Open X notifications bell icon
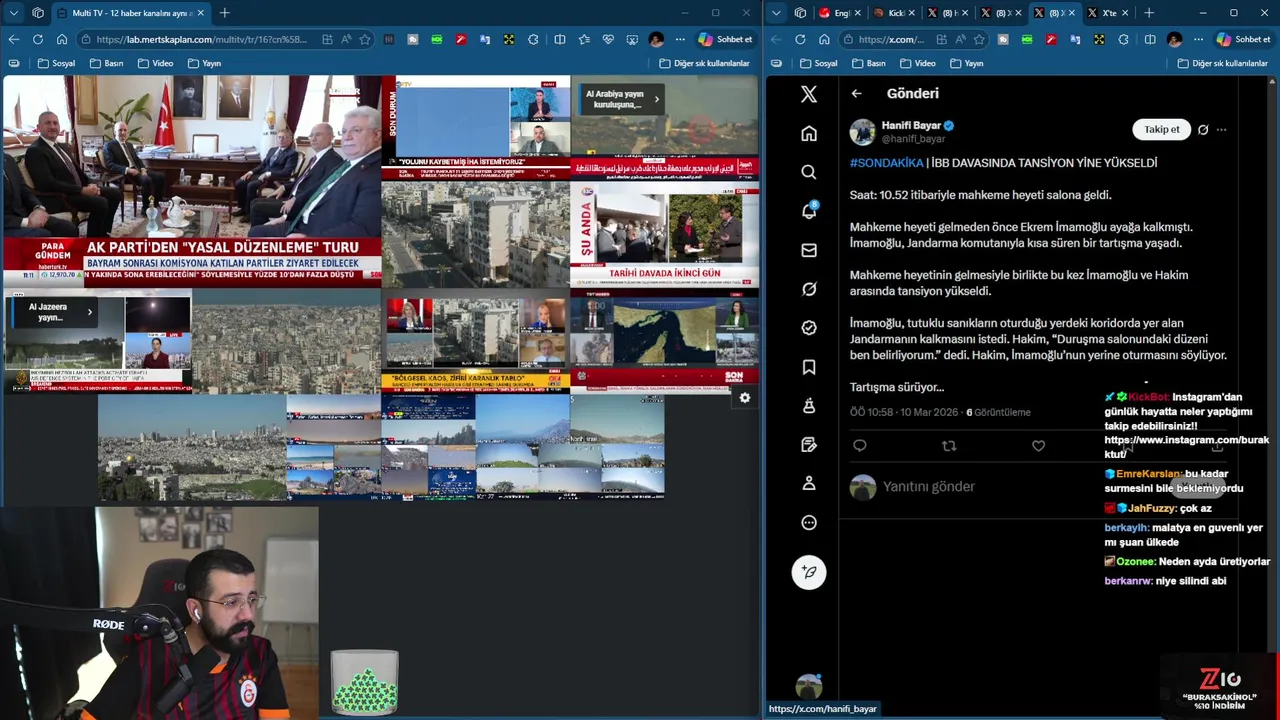Screen dimensions: 1280x720 [809, 210]
